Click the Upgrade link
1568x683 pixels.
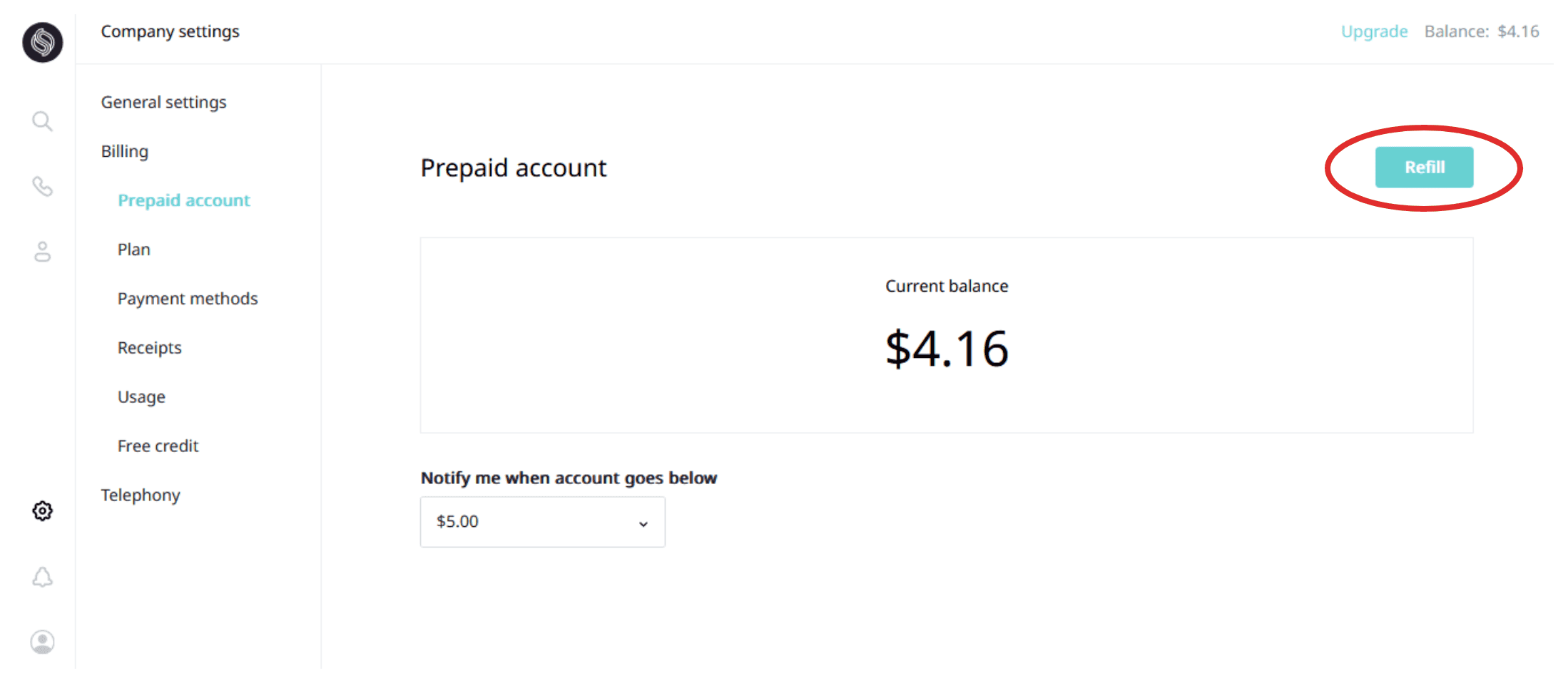[x=1374, y=31]
